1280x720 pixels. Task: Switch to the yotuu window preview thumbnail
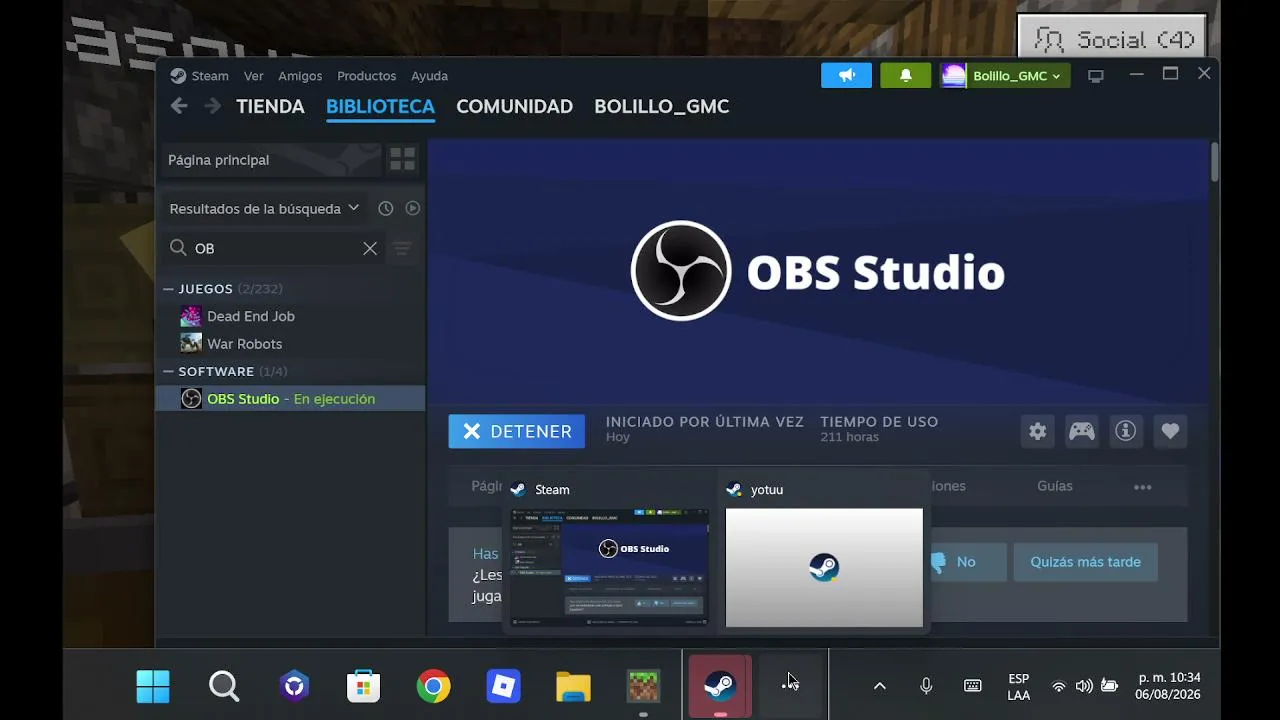824,567
